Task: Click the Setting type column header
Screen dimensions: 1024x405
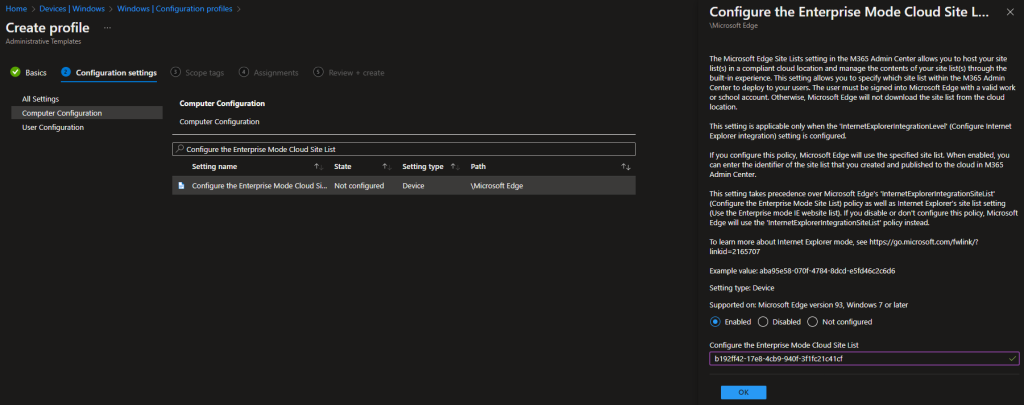Action: (423, 167)
